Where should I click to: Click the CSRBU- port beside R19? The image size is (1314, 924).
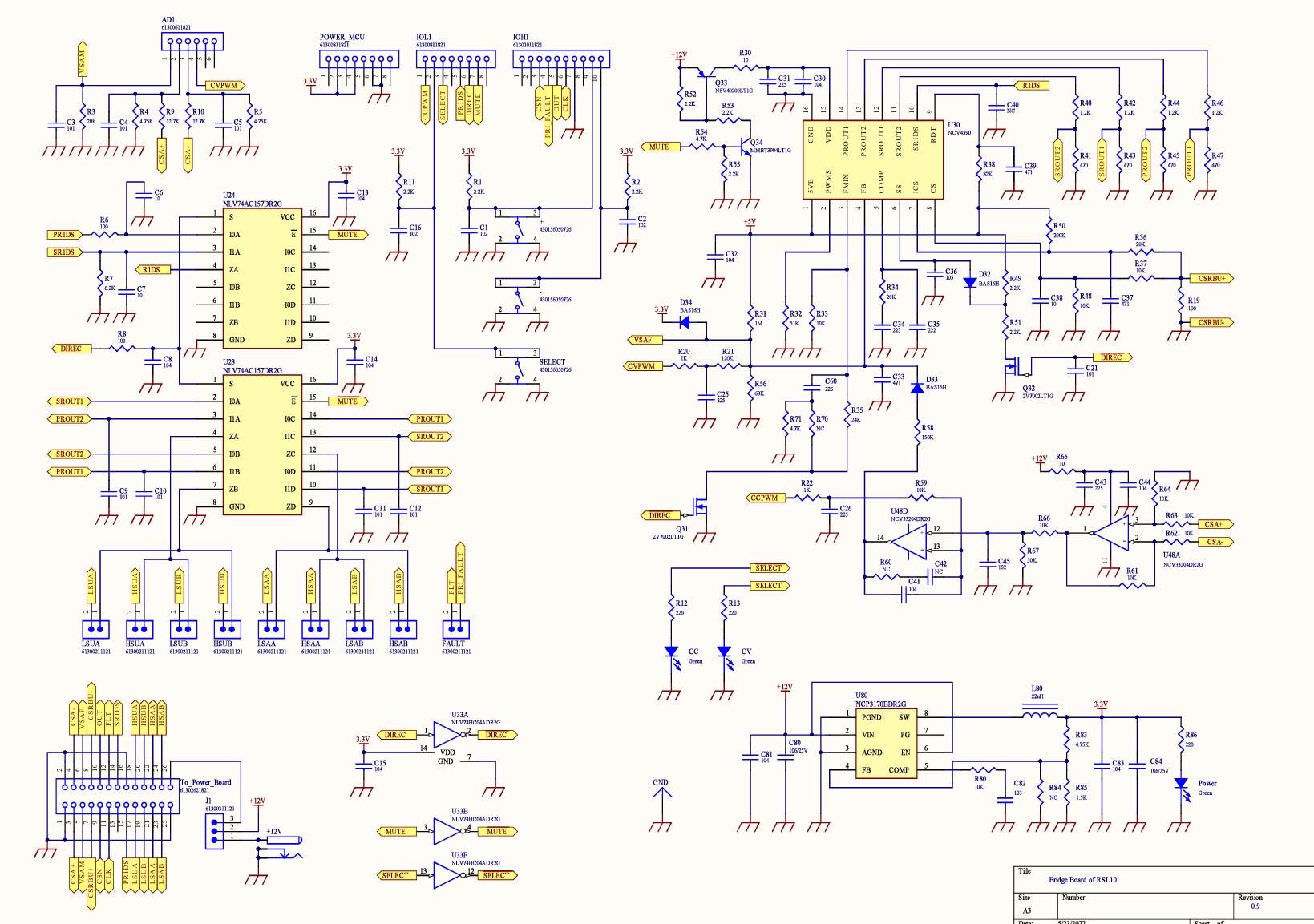click(1211, 322)
